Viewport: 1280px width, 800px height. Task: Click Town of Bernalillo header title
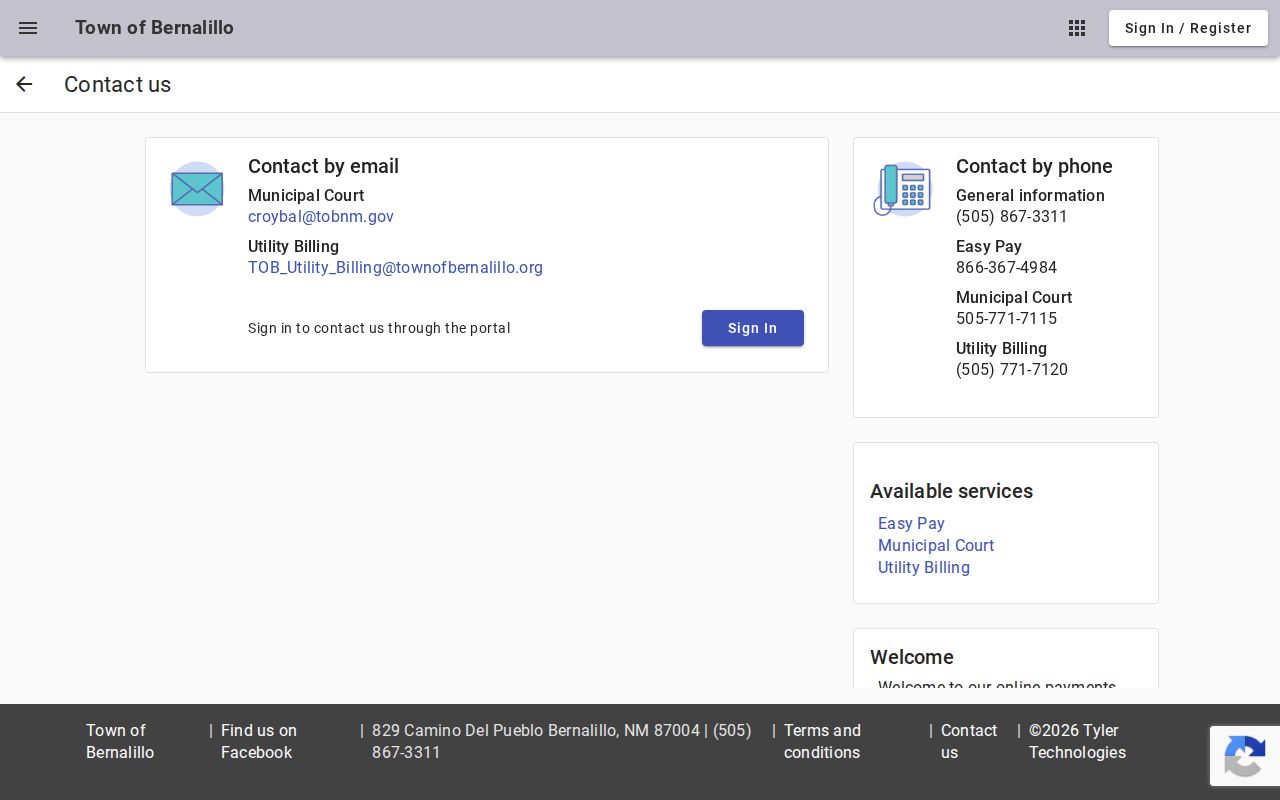(154, 28)
